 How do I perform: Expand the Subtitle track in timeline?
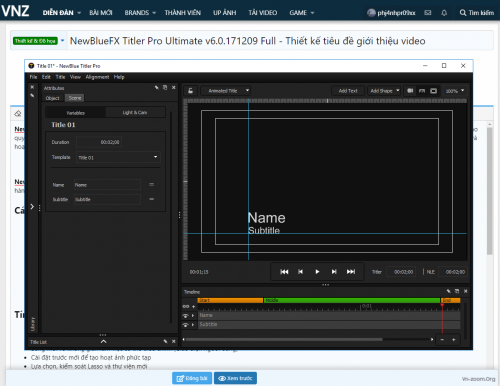(x=193, y=324)
